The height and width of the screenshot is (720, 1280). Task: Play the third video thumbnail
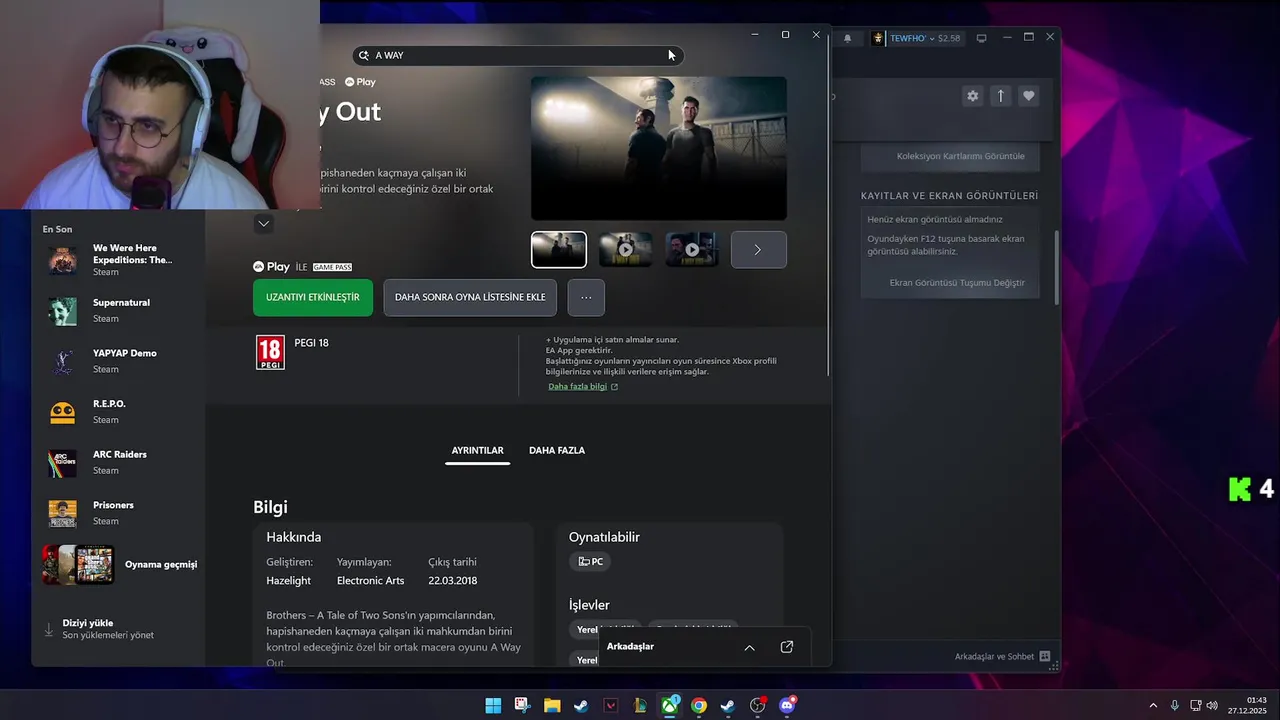pos(692,250)
